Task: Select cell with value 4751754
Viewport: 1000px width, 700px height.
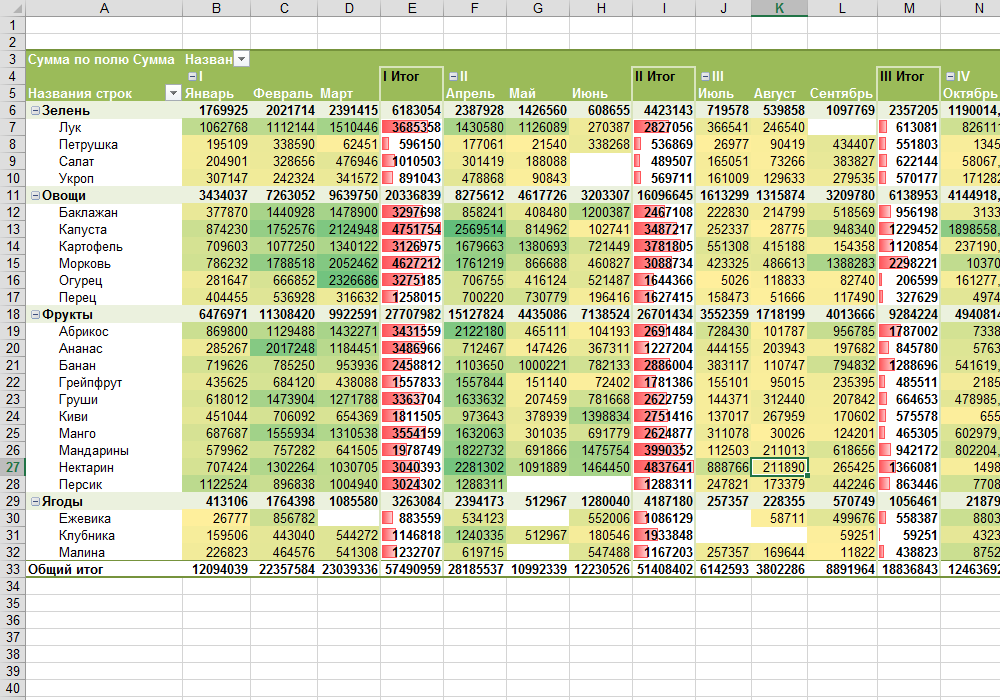Action: tap(412, 230)
